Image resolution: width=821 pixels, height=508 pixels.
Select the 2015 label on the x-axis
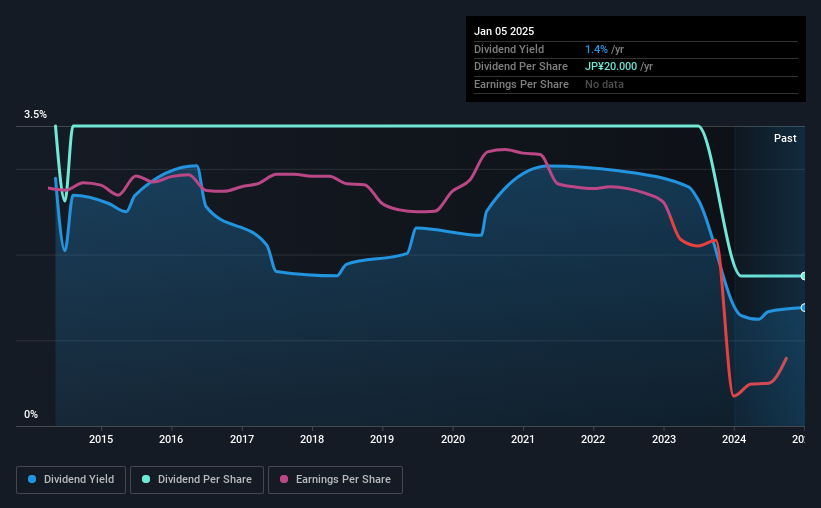tap(101, 439)
